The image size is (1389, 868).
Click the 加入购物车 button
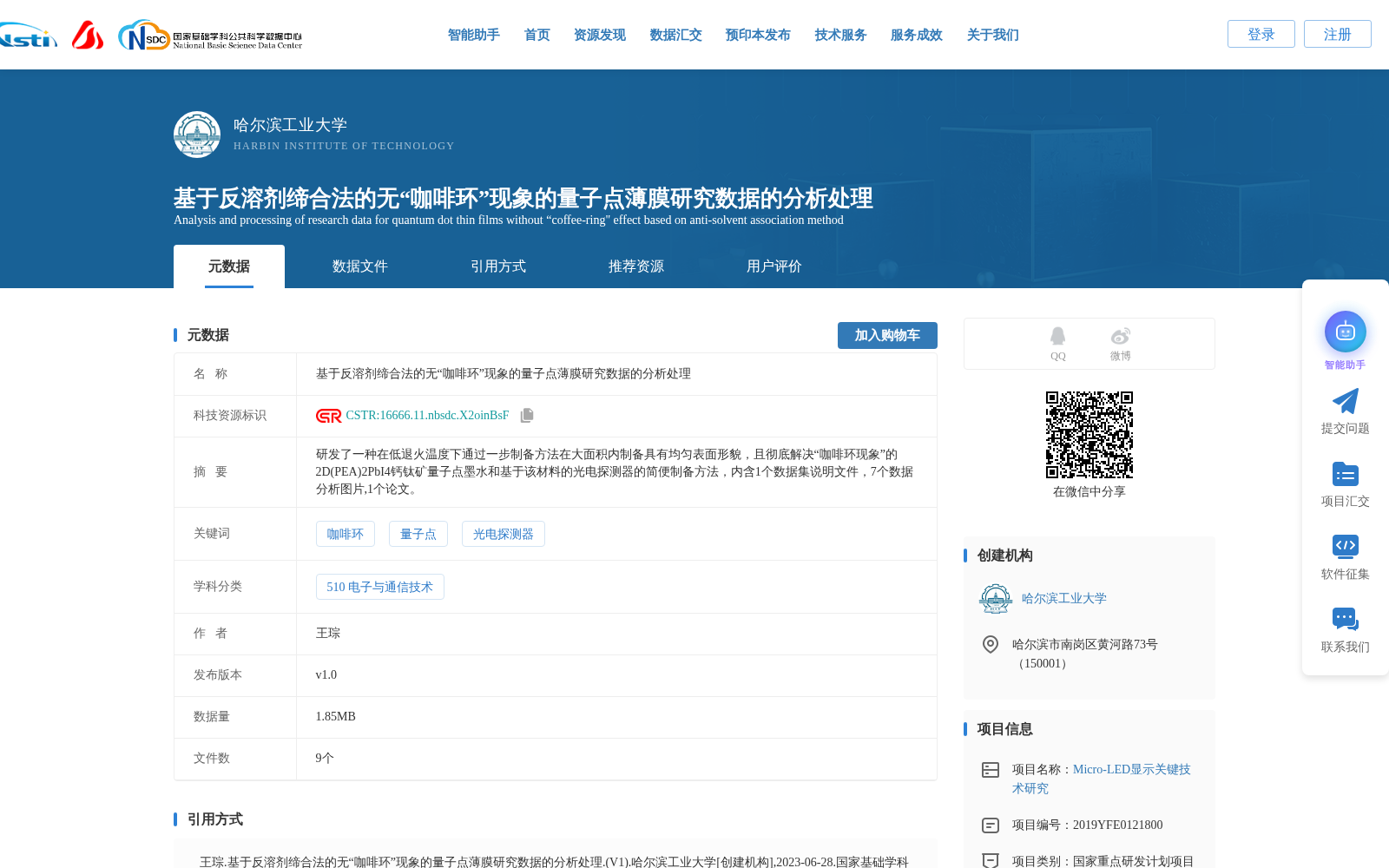pyautogui.click(x=887, y=335)
